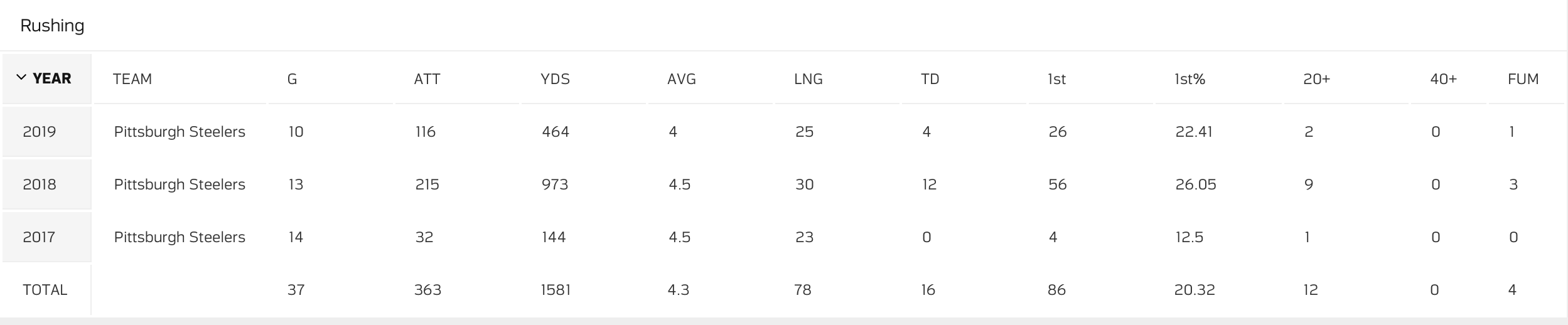Click the 40+ column header

point(1443,79)
